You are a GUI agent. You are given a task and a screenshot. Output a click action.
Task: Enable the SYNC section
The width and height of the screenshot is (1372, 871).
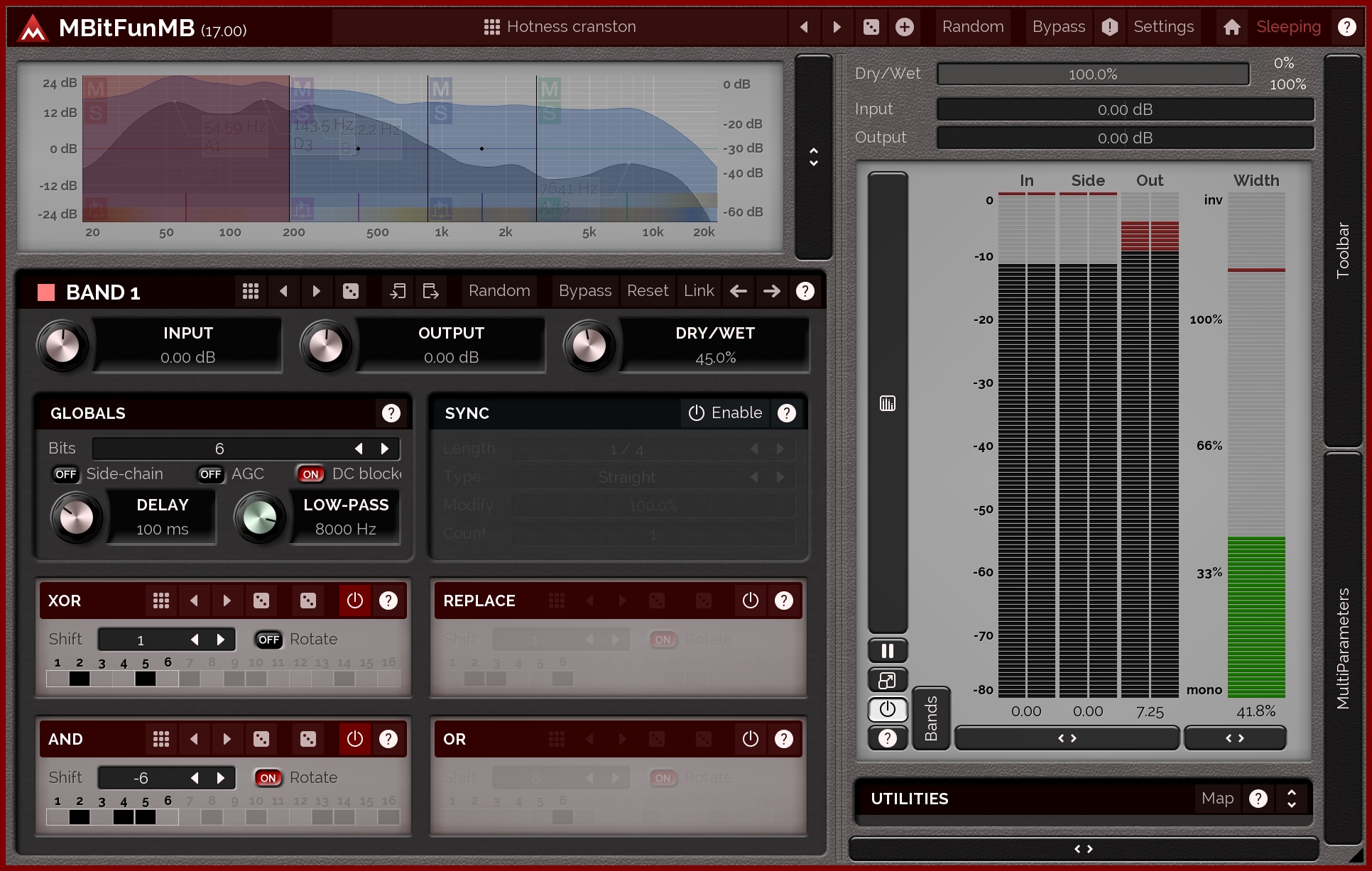pos(726,413)
